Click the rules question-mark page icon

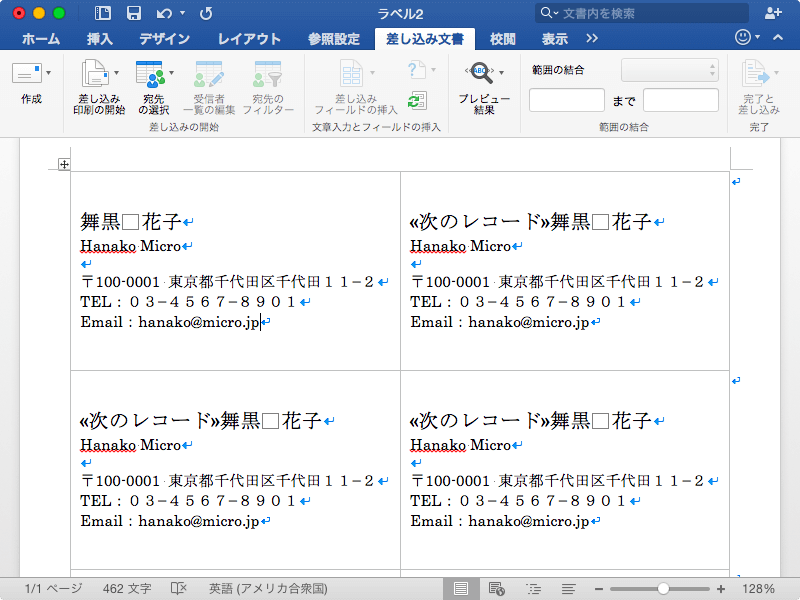tap(416, 69)
